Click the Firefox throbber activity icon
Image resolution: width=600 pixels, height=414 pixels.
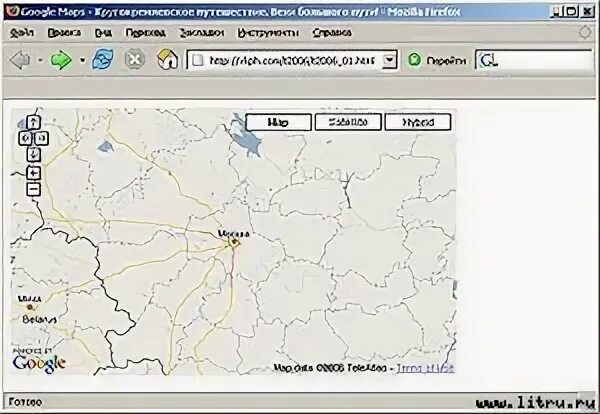pos(584,33)
